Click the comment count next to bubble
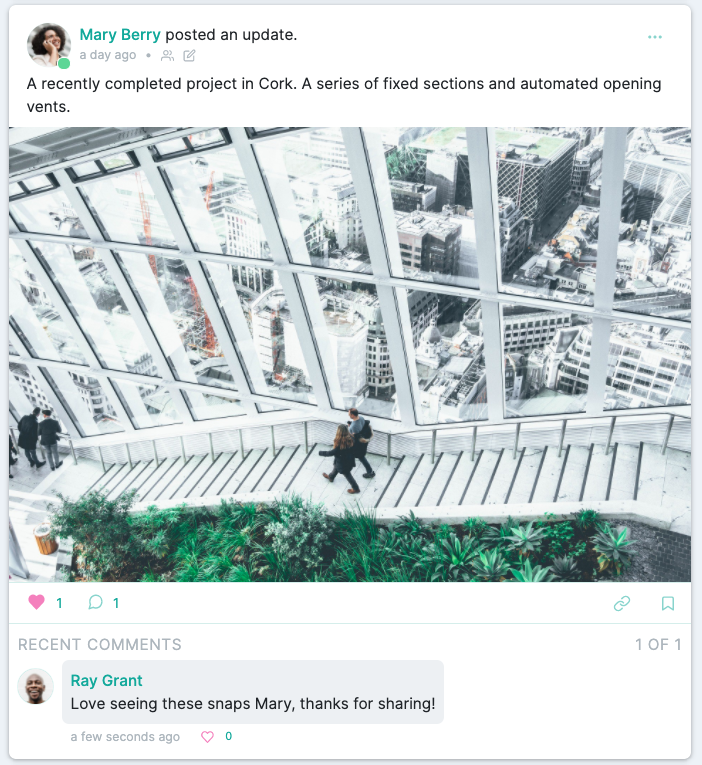Screen dimensions: 702x765 coord(116,604)
